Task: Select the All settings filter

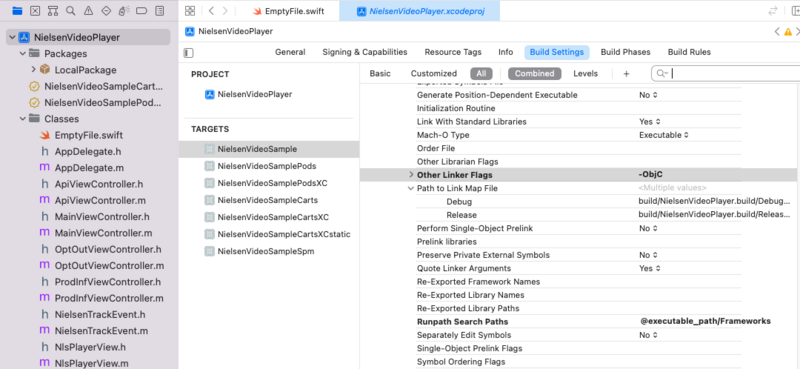Action: (x=481, y=73)
